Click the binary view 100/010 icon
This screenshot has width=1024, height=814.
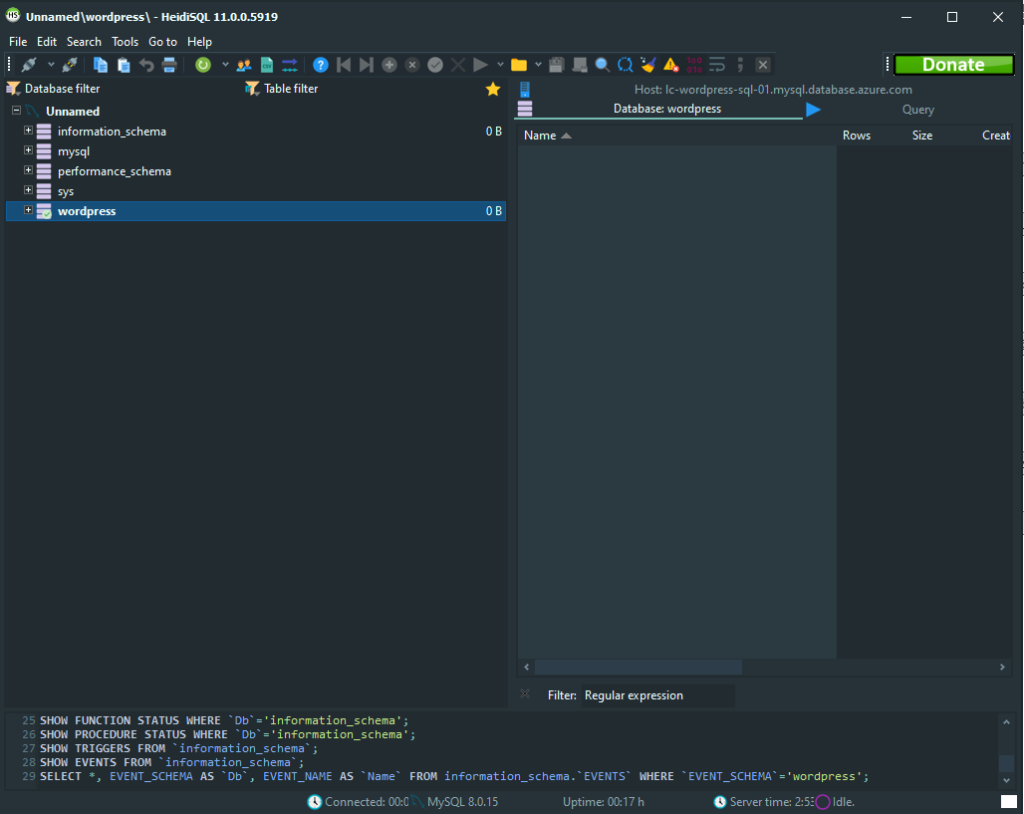(x=694, y=65)
